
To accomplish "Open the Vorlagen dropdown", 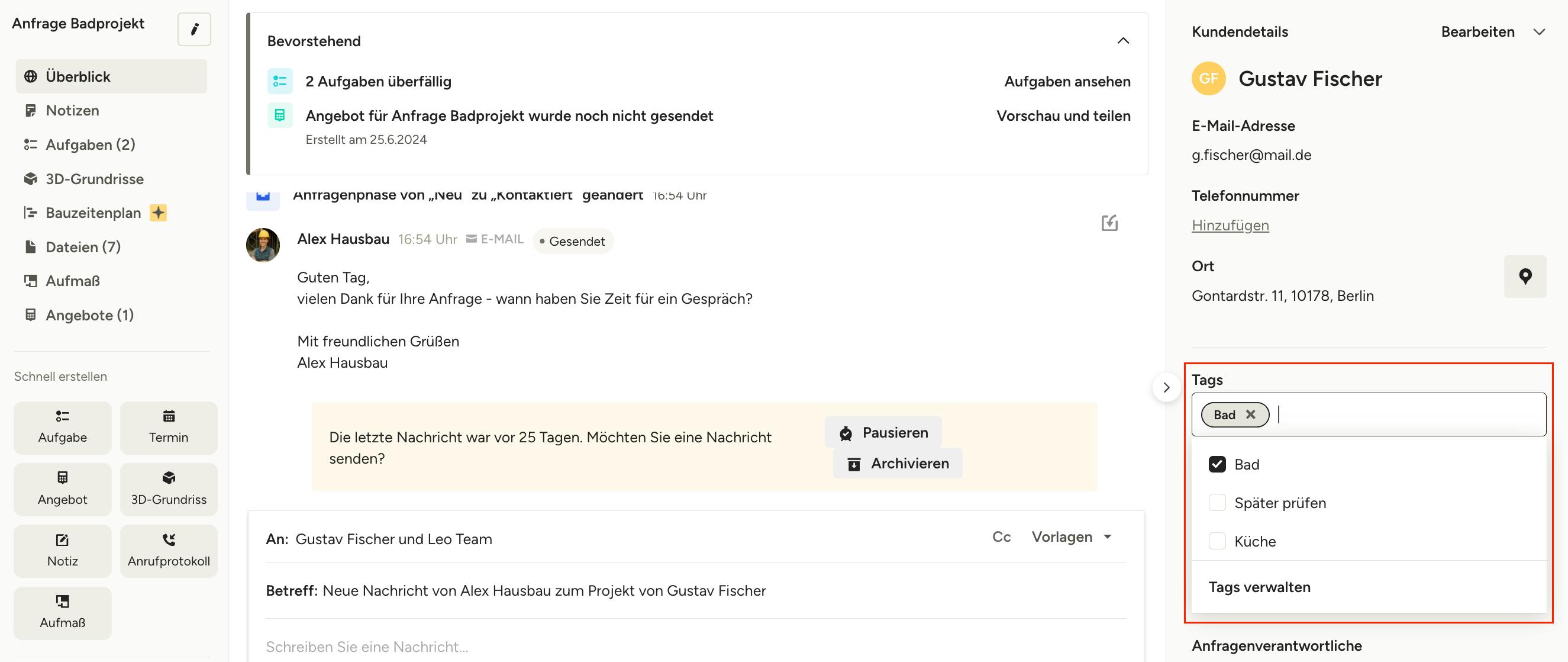I will point(1072,536).
